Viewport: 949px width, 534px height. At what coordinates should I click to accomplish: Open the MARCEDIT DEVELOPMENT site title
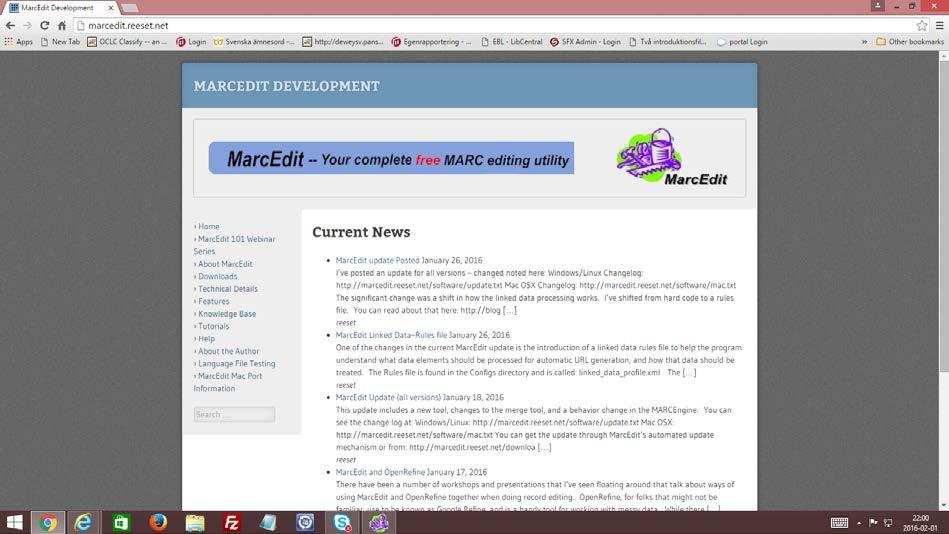pos(286,86)
